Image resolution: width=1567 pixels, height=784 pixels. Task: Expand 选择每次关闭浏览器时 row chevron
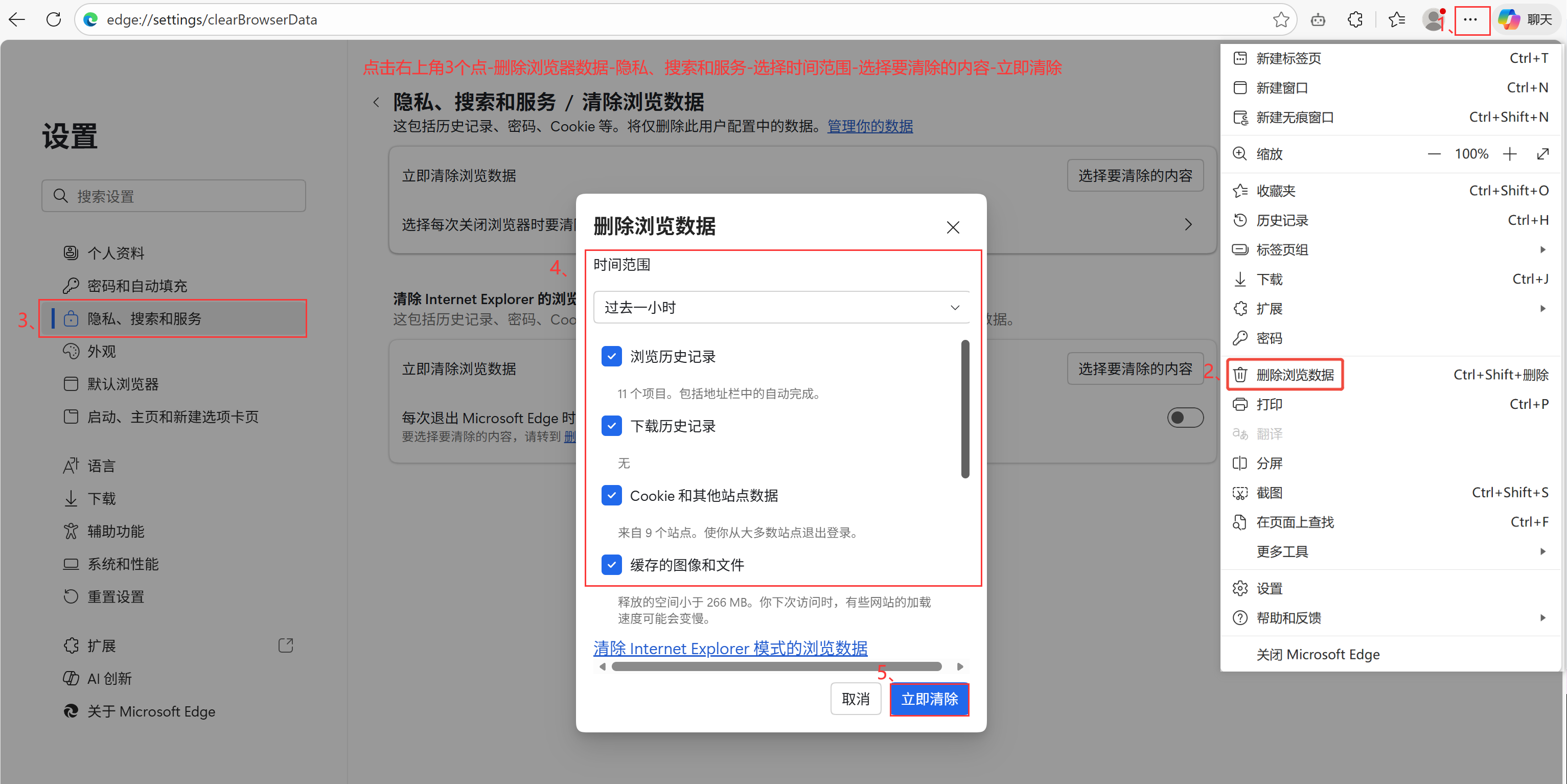point(1188,224)
